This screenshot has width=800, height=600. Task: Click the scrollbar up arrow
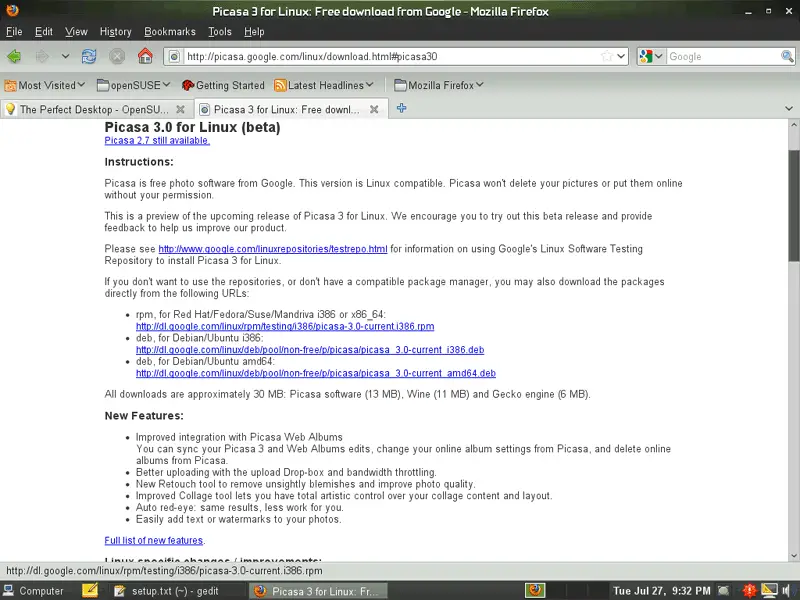[x=793, y=124]
